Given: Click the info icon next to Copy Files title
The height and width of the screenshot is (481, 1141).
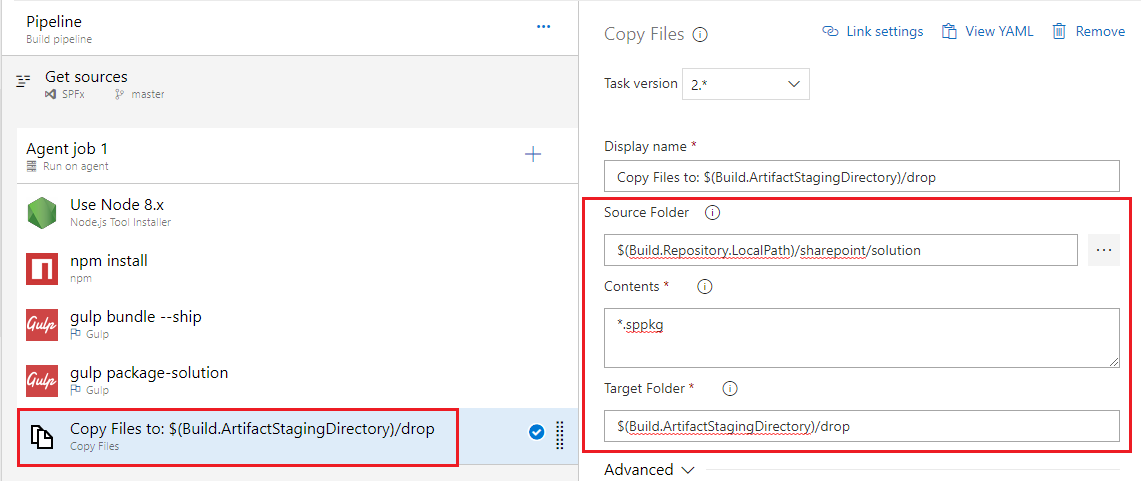Looking at the screenshot, I should point(700,34).
